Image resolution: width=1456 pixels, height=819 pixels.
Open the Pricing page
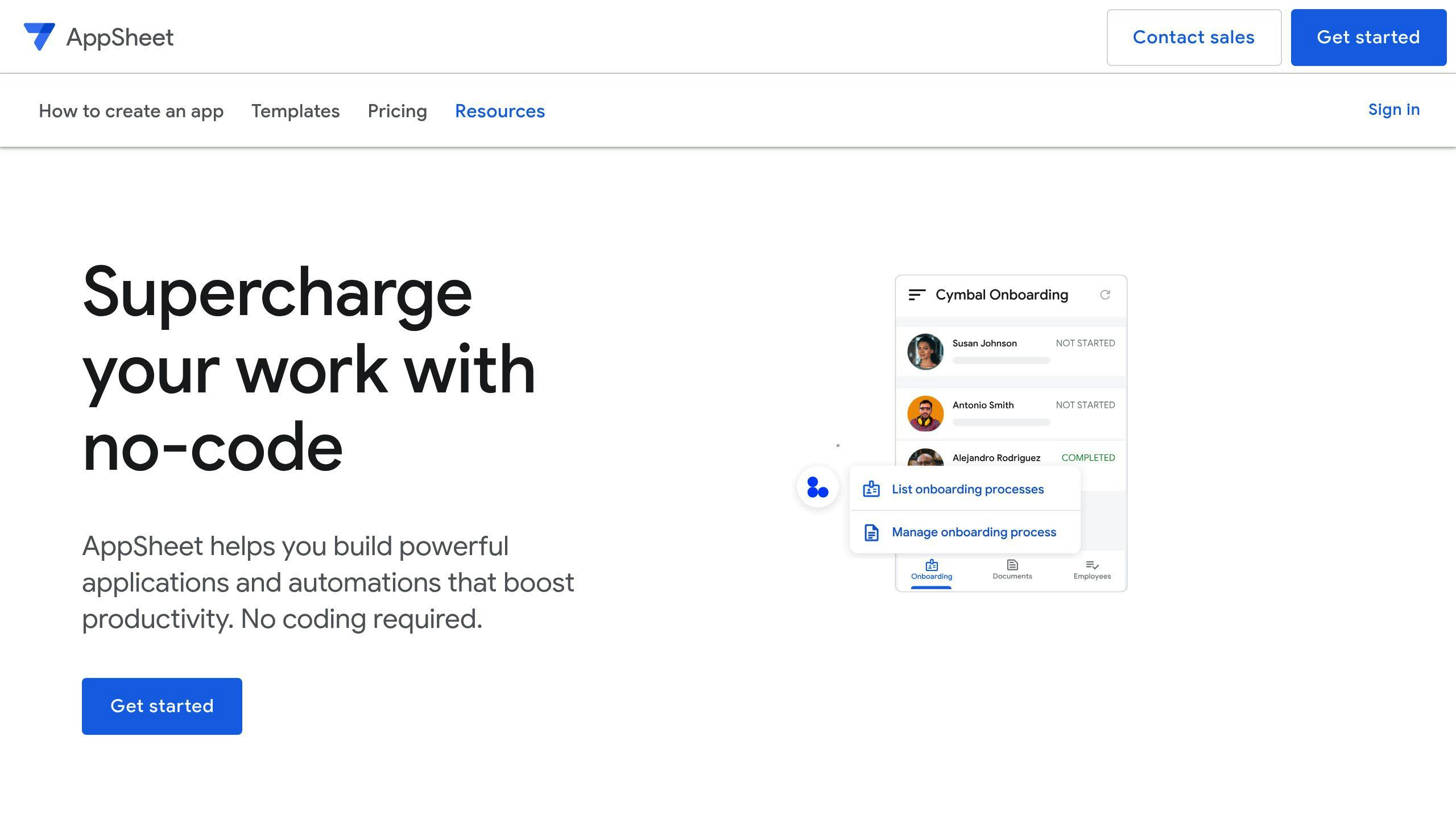pos(397,111)
